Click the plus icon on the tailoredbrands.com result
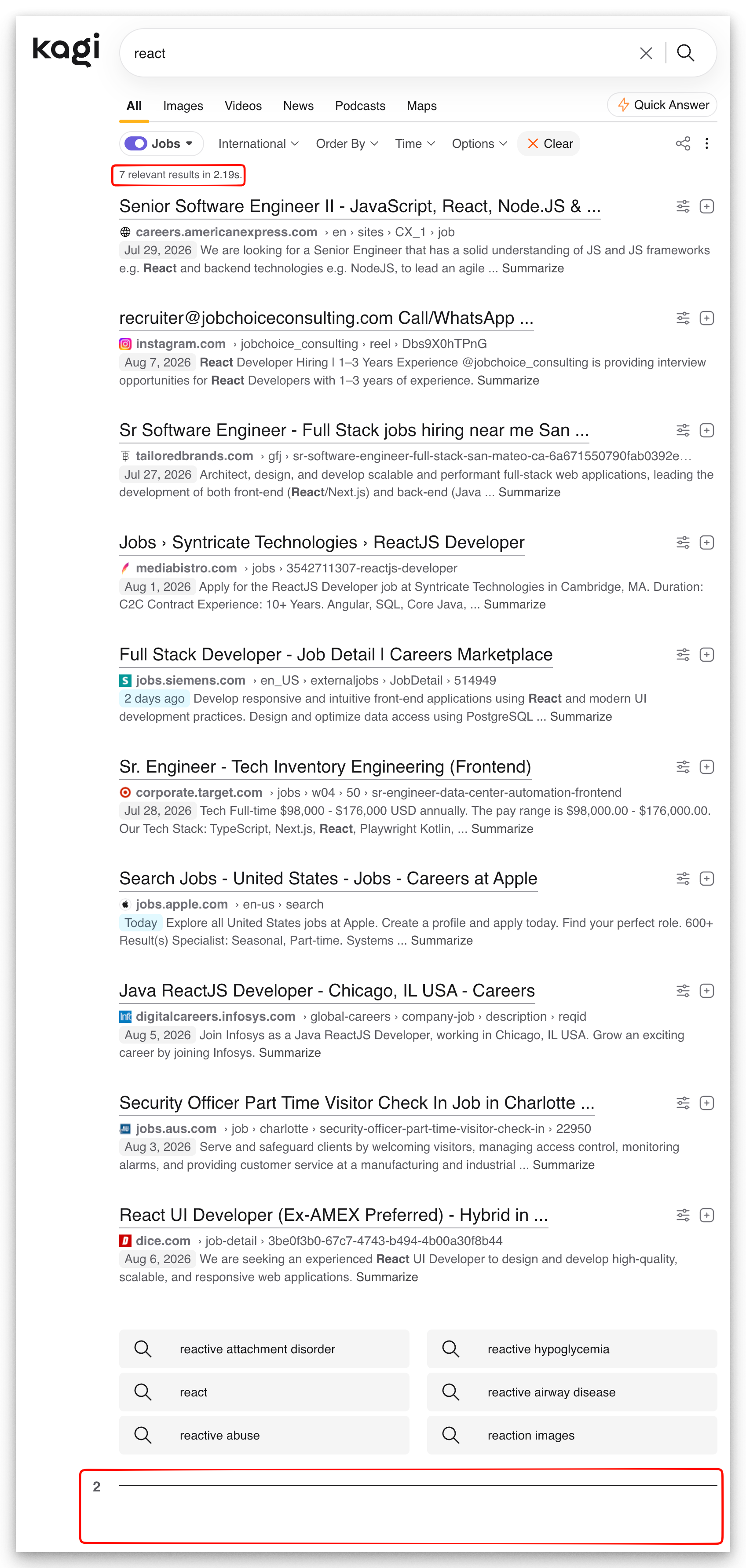Image resolution: width=746 pixels, height=1568 pixels. [x=706, y=430]
